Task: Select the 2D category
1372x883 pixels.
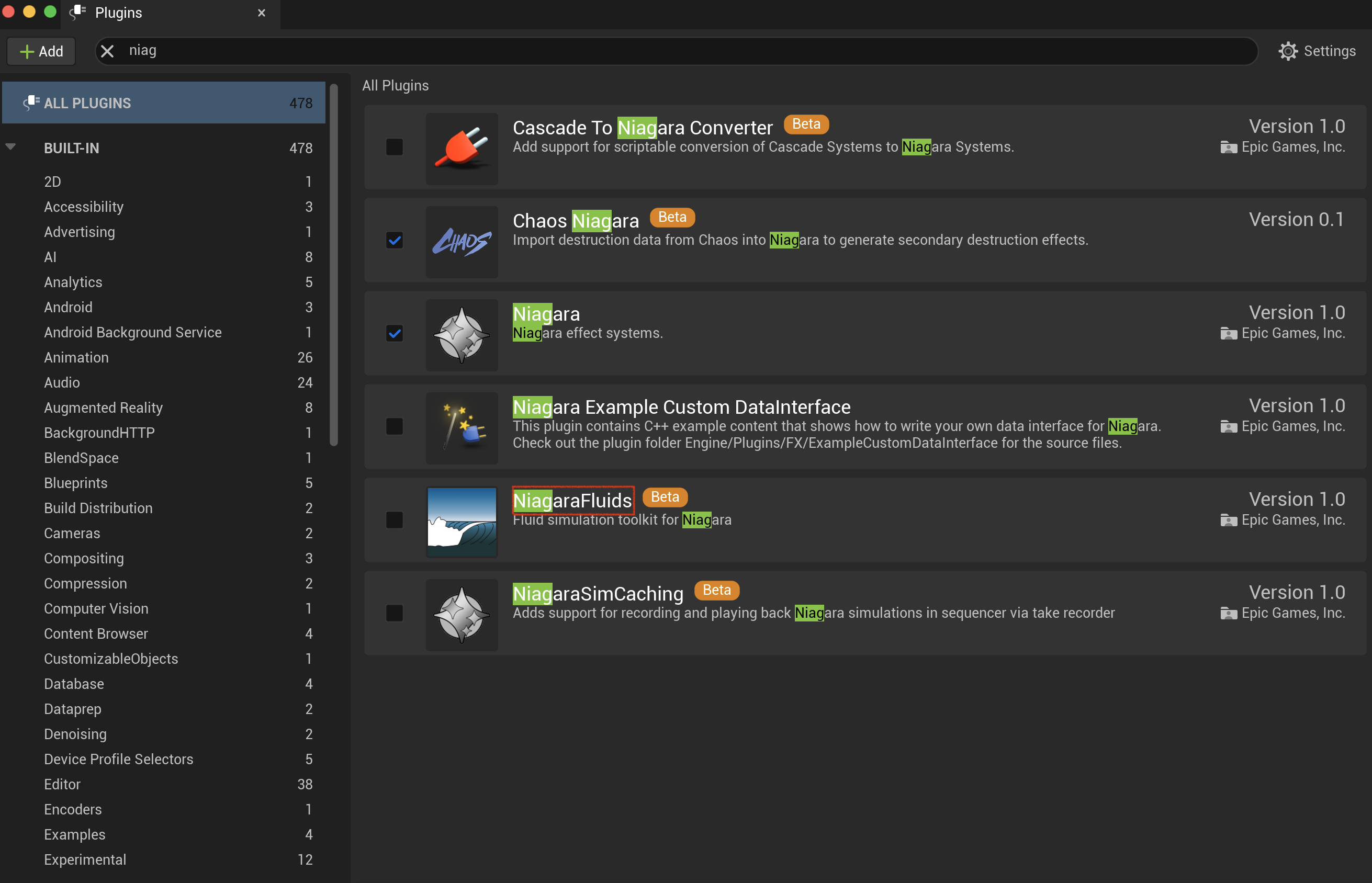Action: point(163,182)
